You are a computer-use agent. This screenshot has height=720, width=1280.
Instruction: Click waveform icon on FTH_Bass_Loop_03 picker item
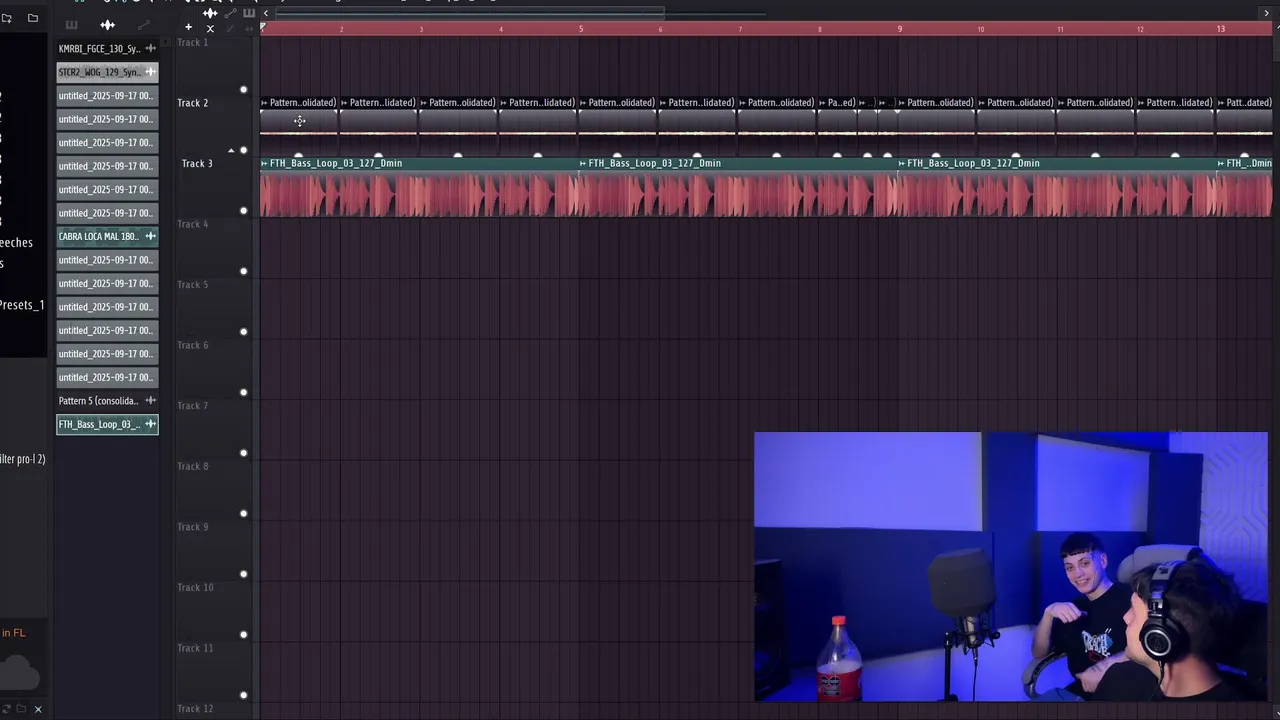(150, 424)
